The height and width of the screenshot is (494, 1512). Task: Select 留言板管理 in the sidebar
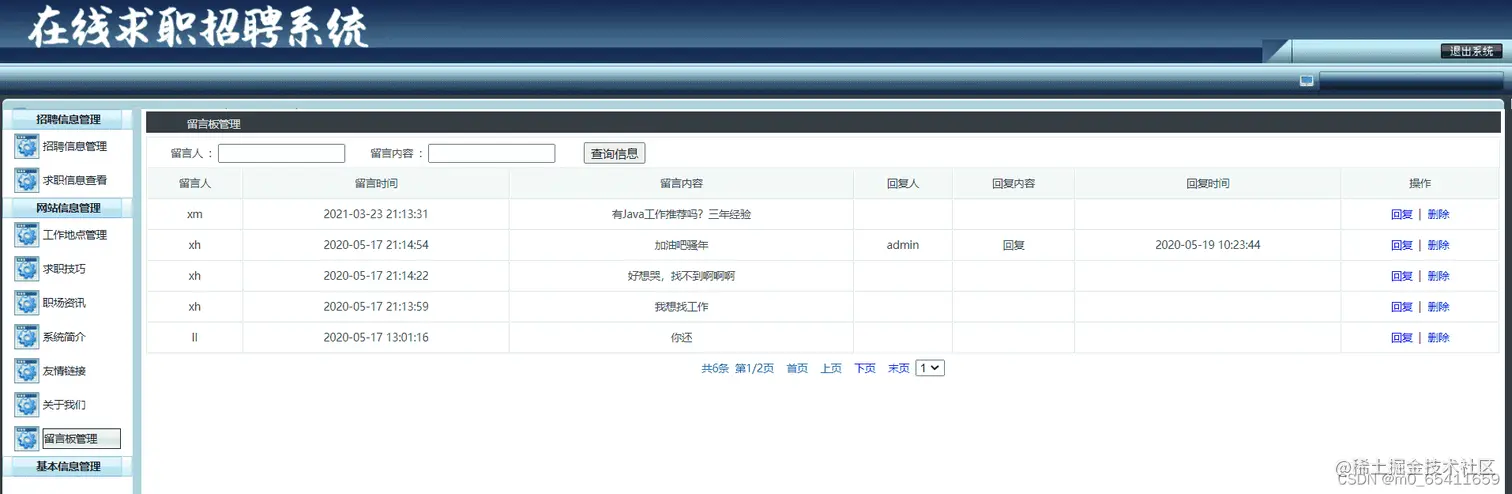click(81, 439)
